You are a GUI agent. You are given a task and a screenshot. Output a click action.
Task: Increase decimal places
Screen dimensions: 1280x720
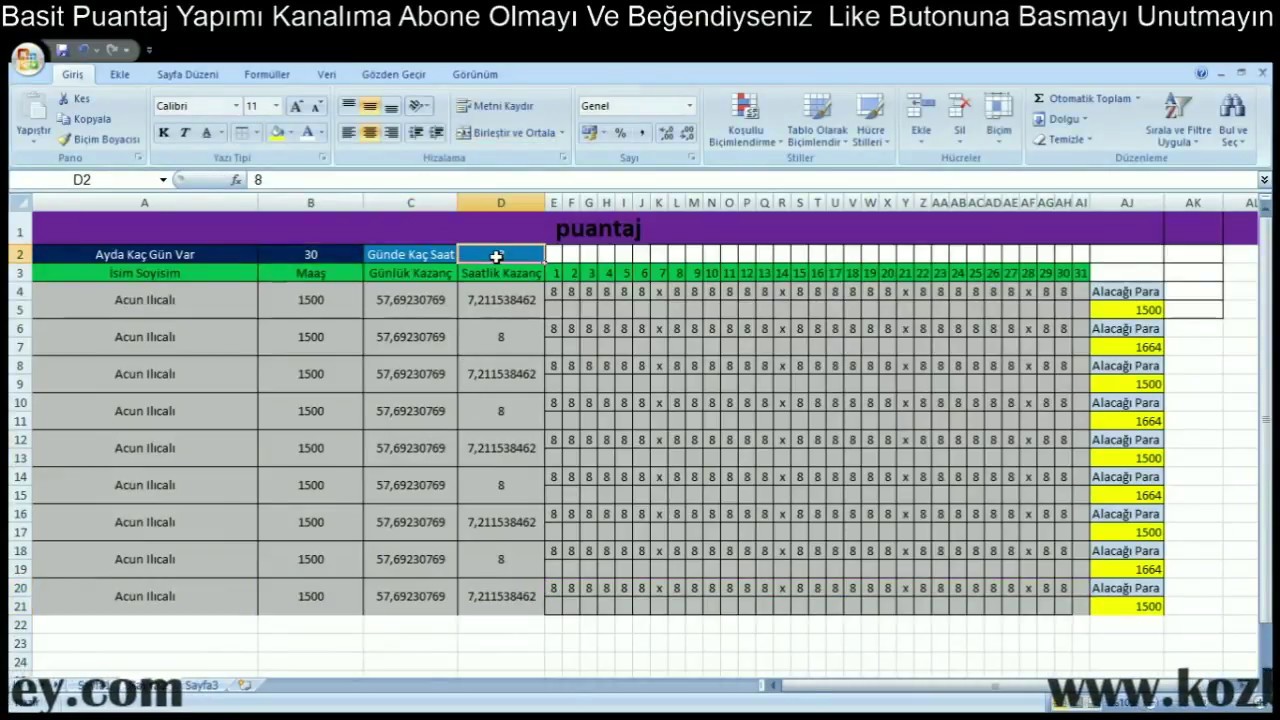point(666,132)
